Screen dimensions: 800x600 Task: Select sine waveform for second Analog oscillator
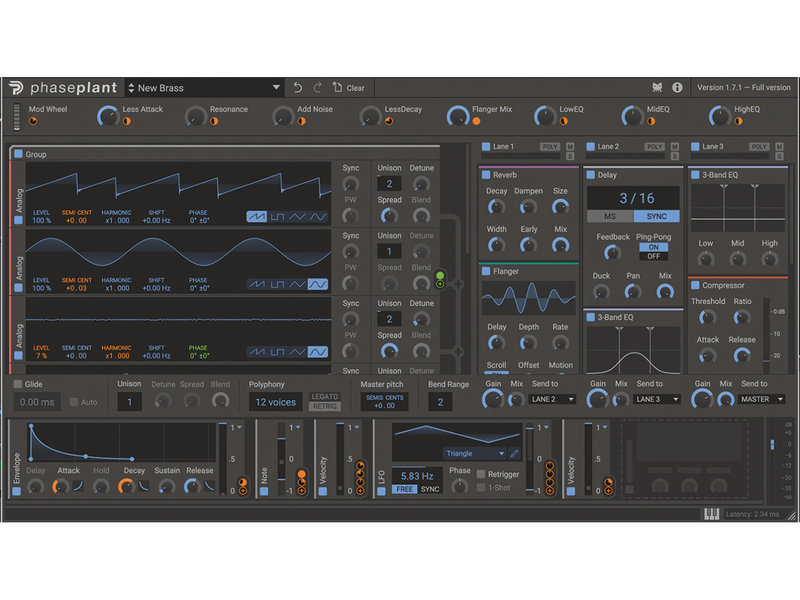pyautogui.click(x=317, y=284)
